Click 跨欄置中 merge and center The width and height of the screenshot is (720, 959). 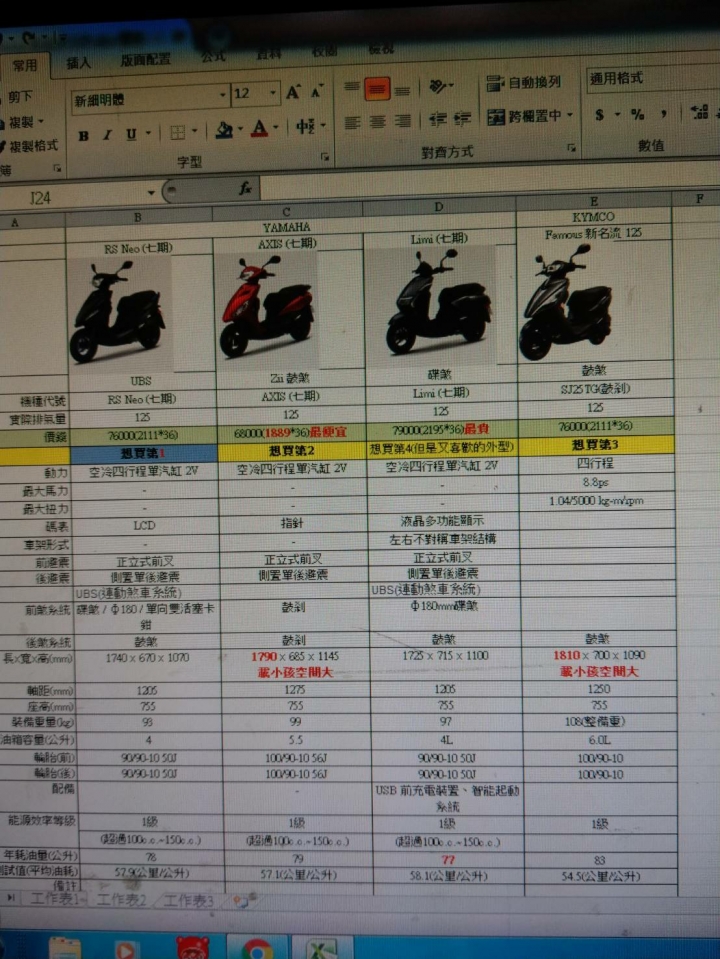524,116
